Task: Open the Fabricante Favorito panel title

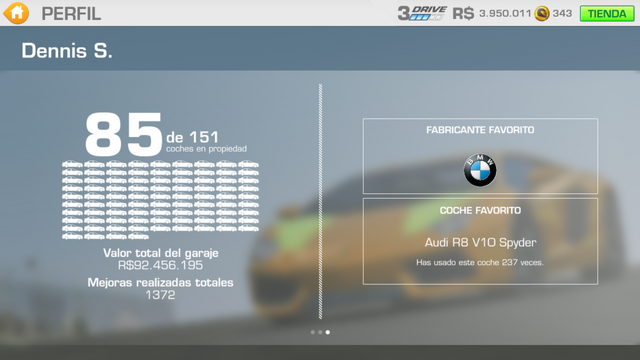Action: pyautogui.click(x=480, y=130)
